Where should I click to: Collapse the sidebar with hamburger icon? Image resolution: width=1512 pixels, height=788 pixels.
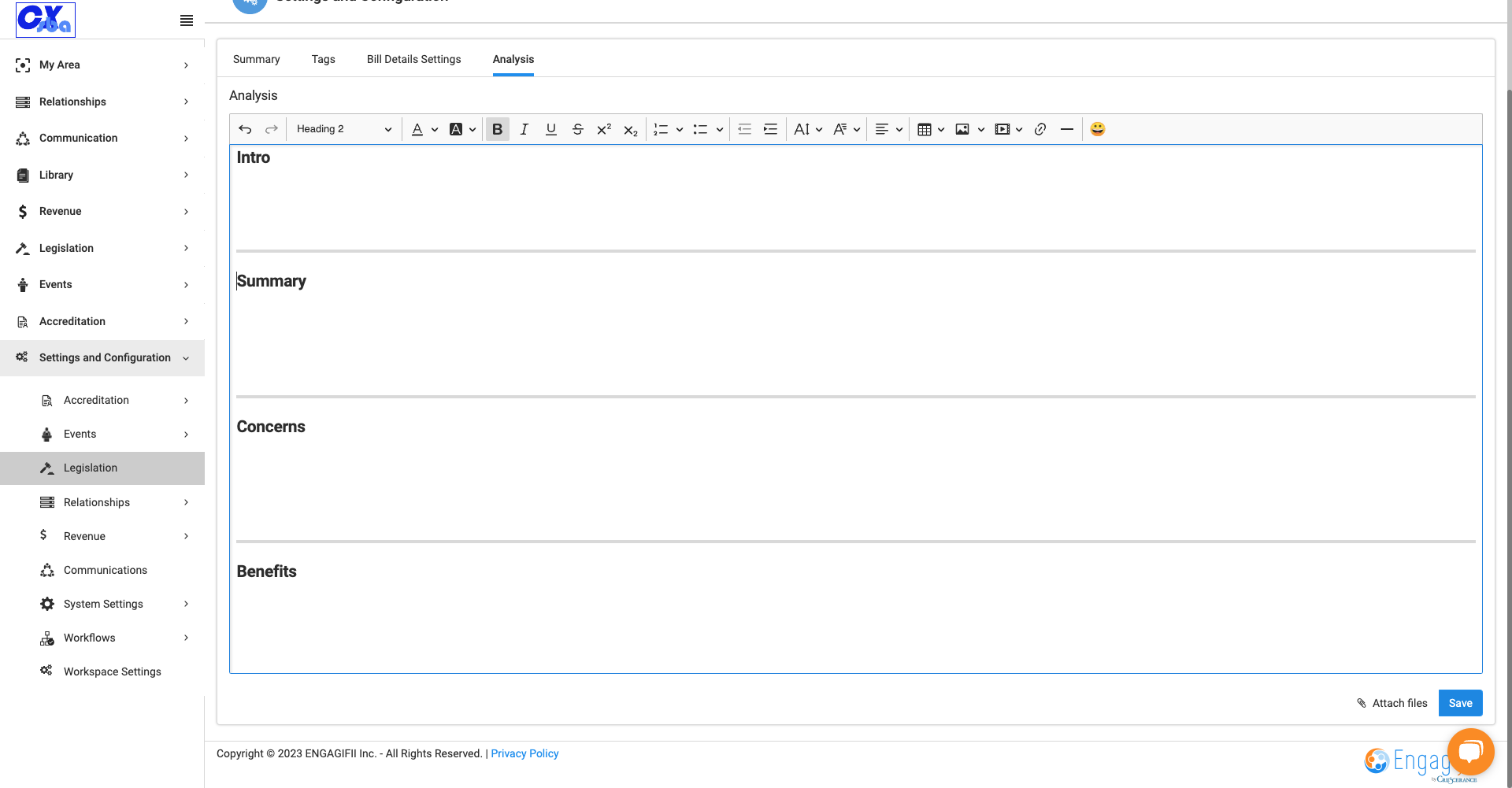pos(187,20)
